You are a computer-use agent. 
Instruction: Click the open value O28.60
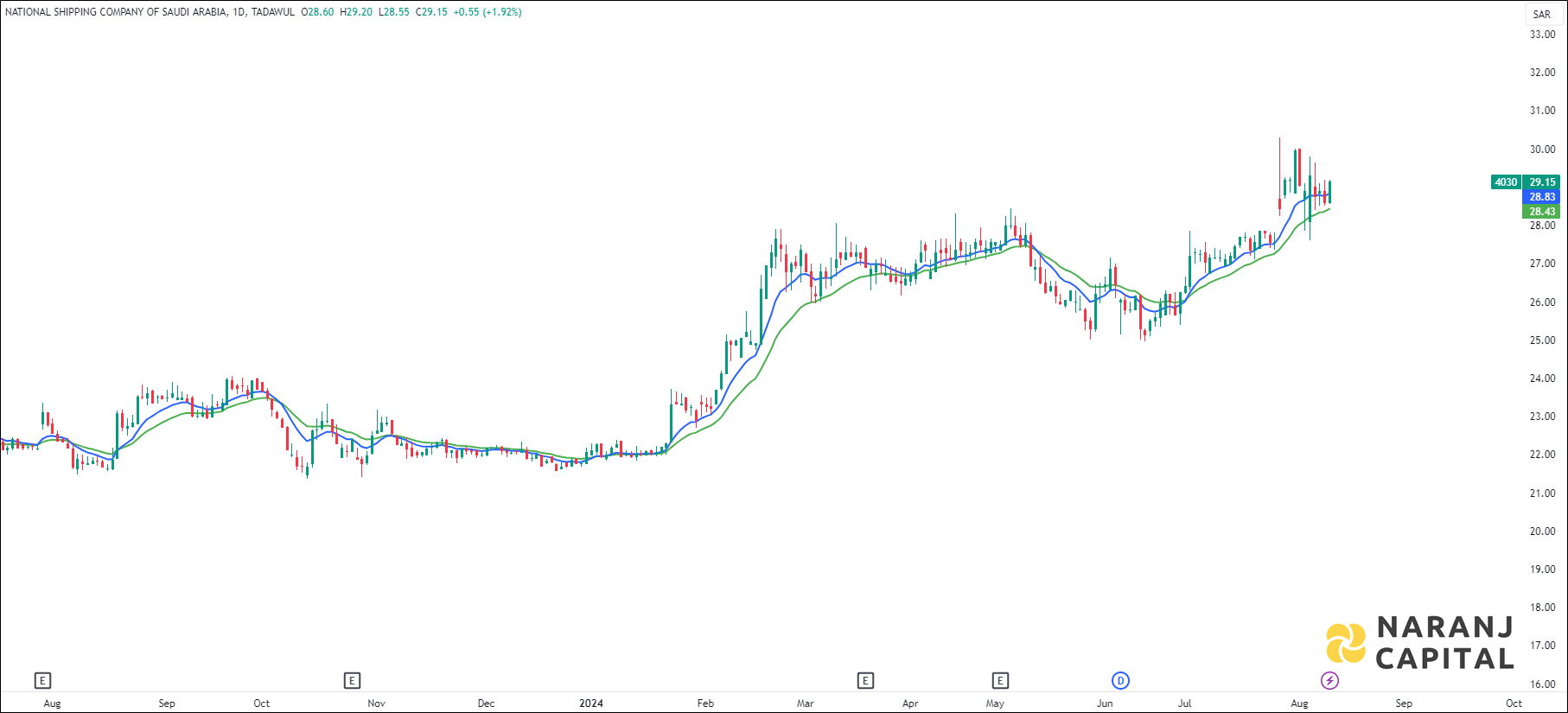pyautogui.click(x=317, y=12)
